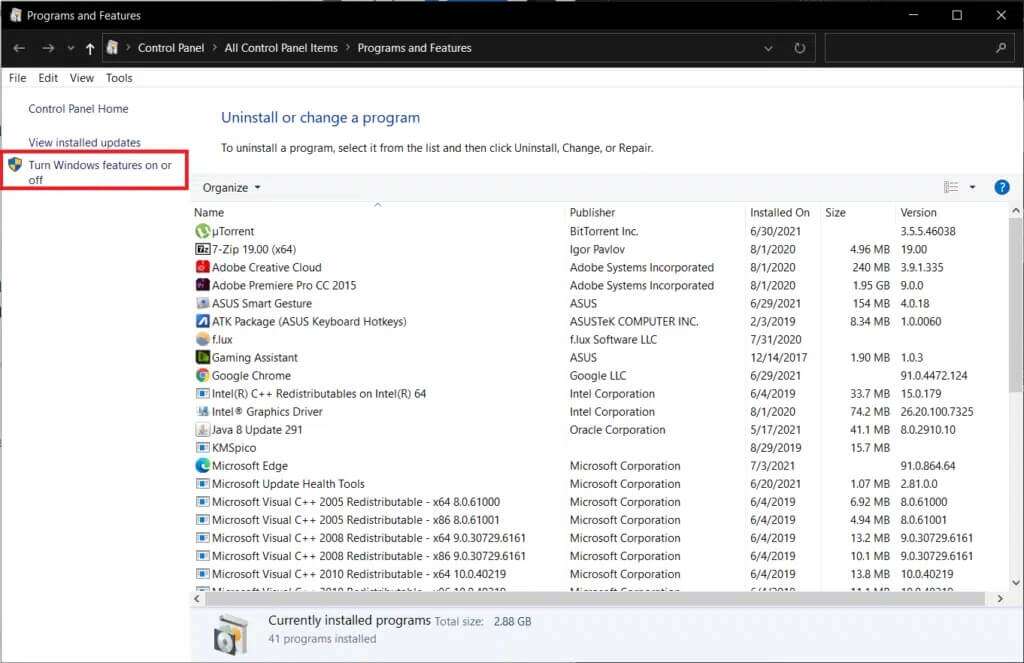Click the refresh address bar icon

799,48
